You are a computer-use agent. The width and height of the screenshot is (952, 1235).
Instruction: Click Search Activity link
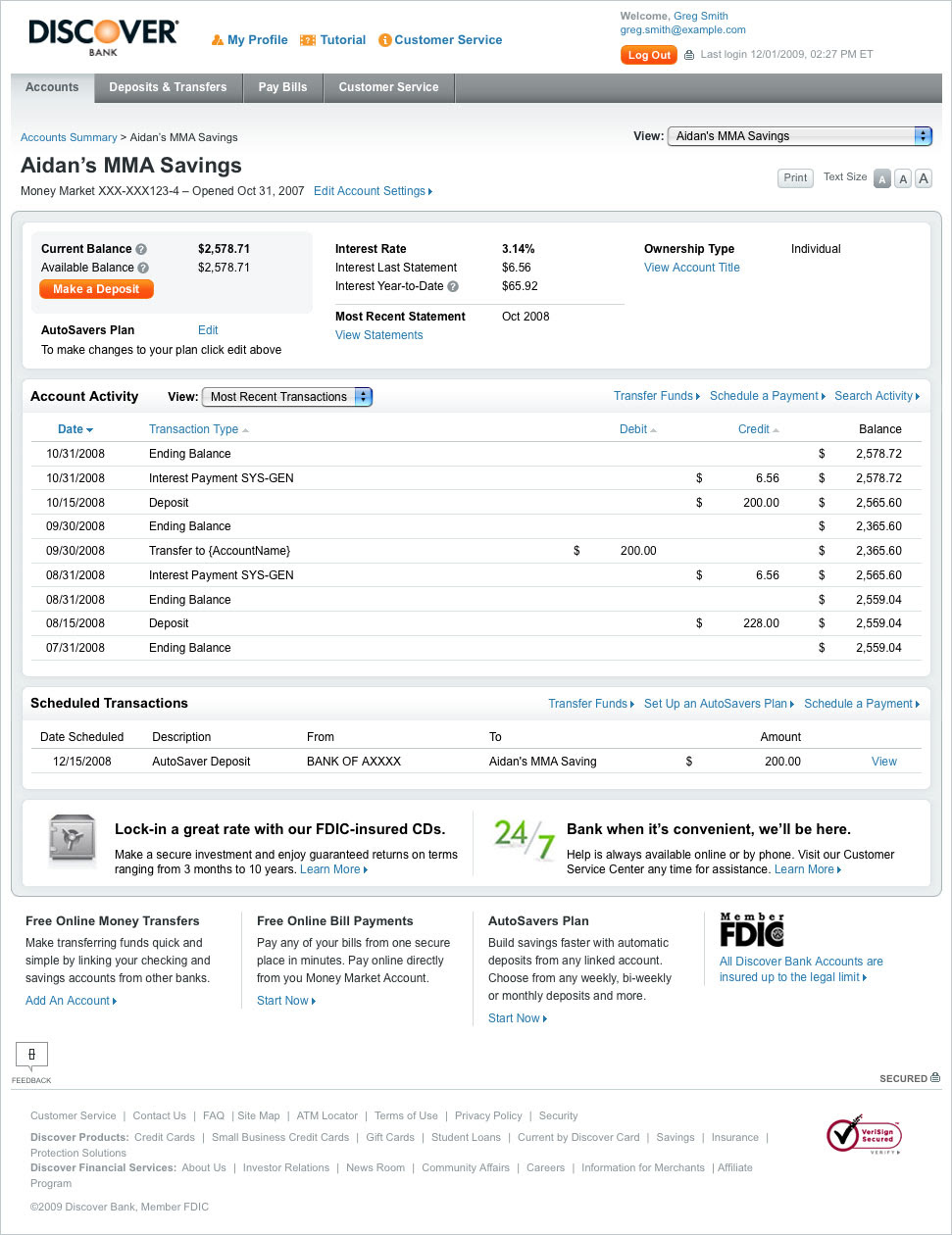click(877, 396)
